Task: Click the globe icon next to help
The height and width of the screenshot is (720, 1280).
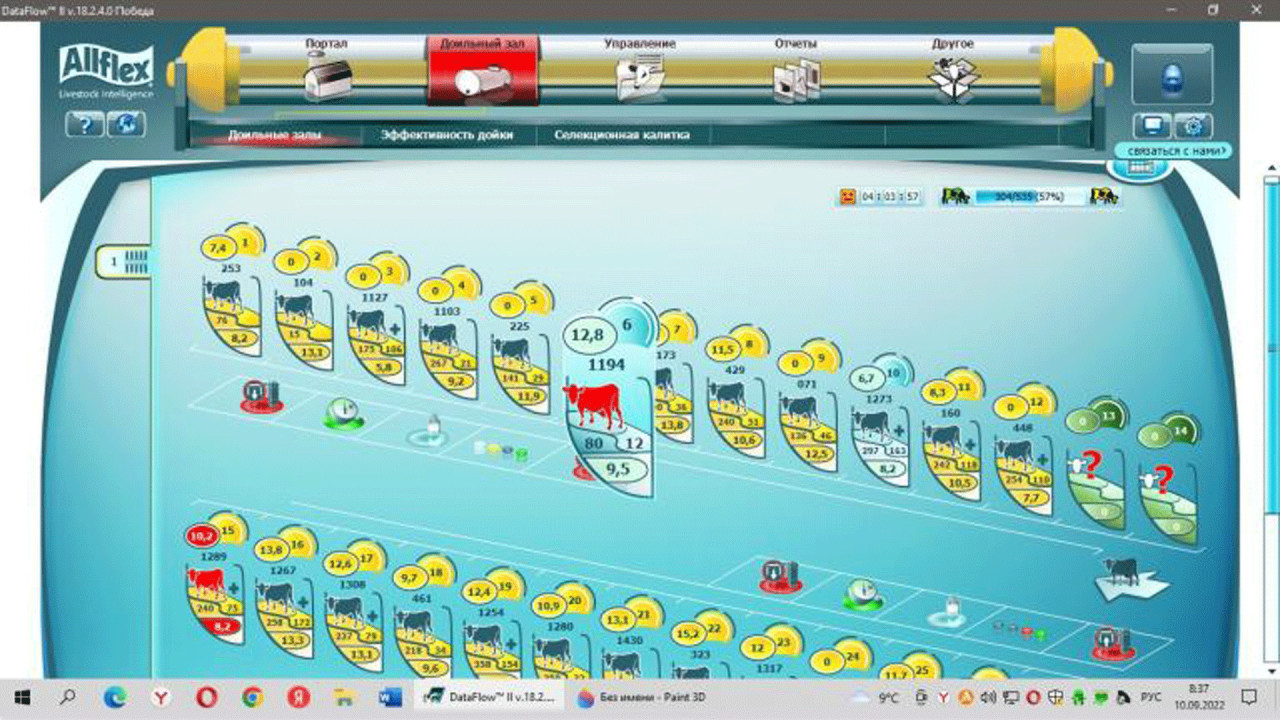Action: pos(126,125)
